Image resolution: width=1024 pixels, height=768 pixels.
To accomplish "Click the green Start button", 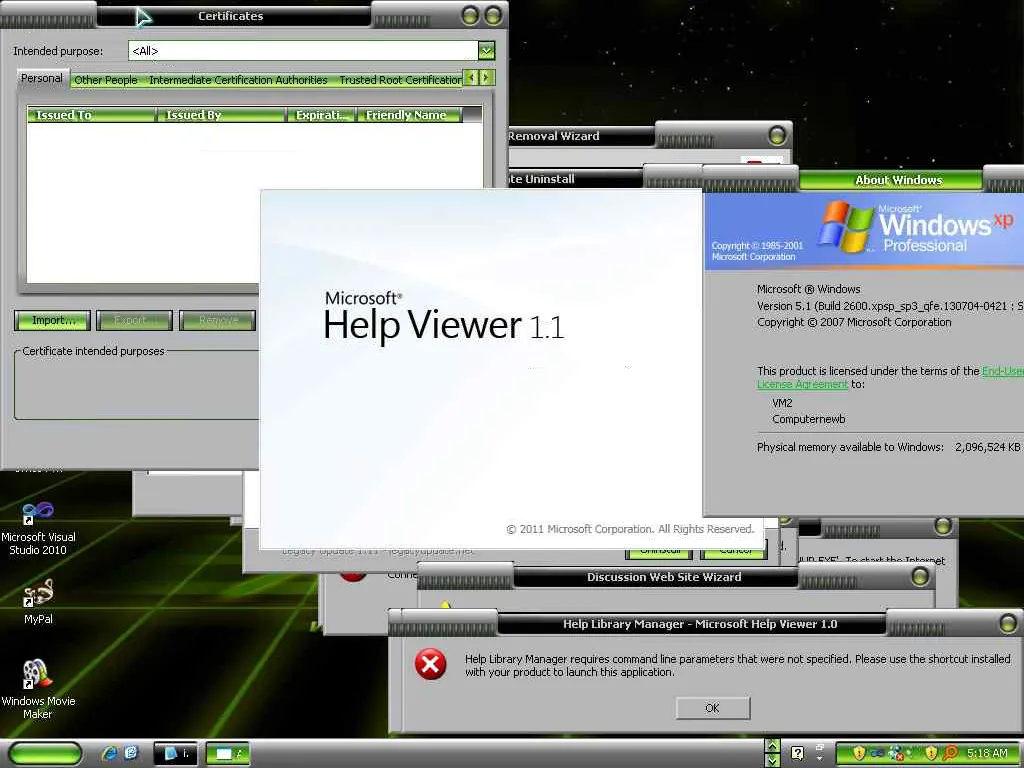I will [x=45, y=754].
